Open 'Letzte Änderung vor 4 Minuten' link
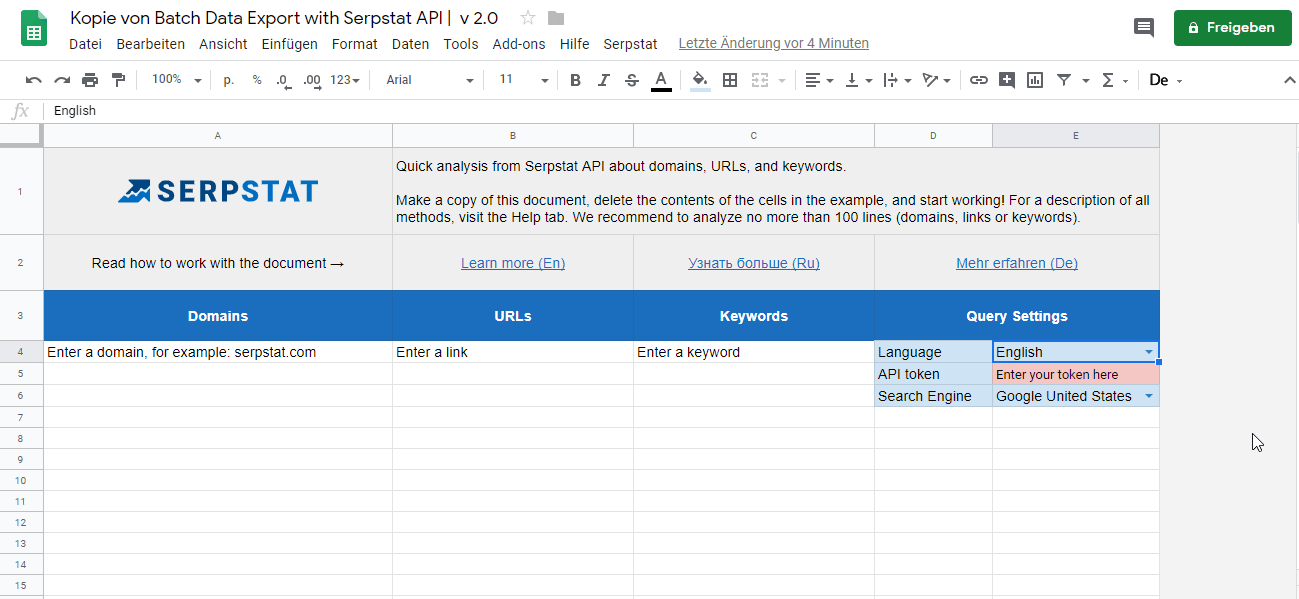This screenshot has height=599, width=1299. [x=774, y=43]
